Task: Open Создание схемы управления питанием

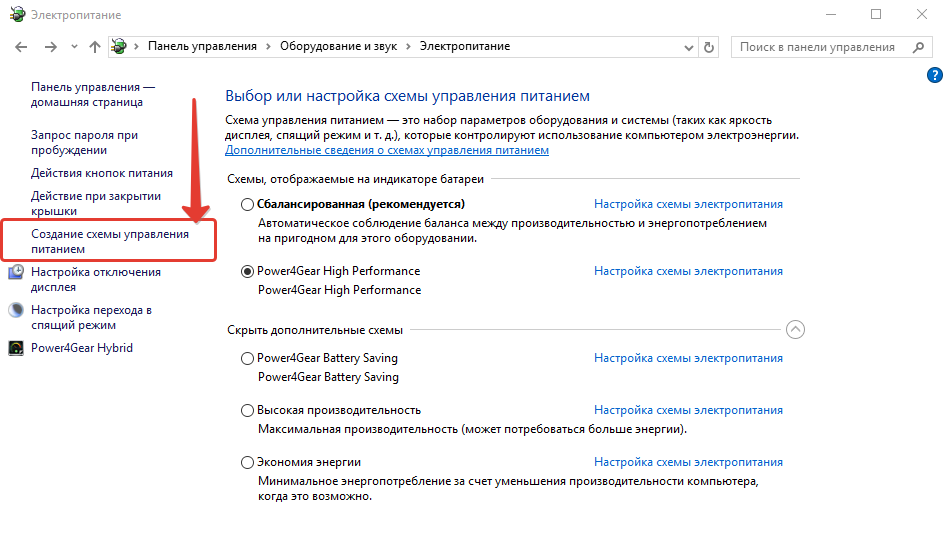Action: (110, 241)
